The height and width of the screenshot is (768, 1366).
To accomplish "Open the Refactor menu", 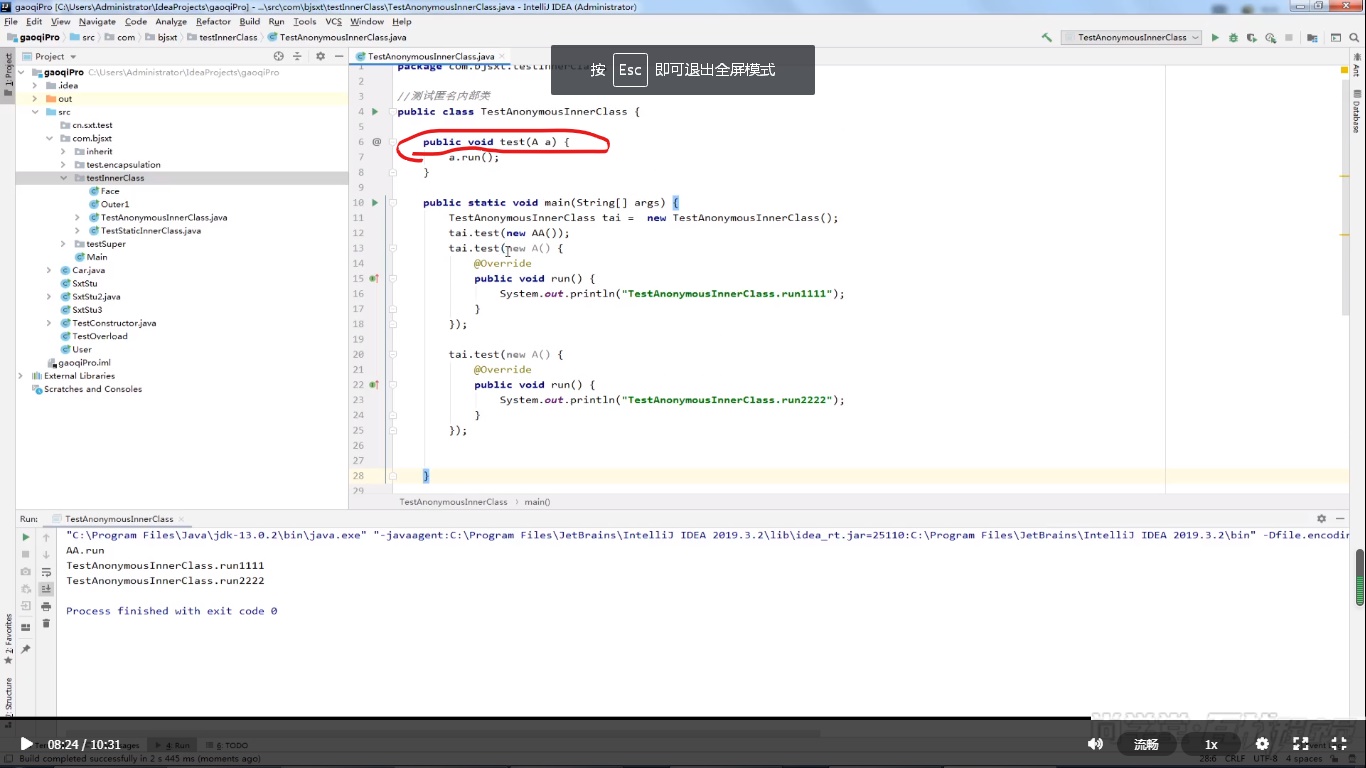I will pos(213,21).
